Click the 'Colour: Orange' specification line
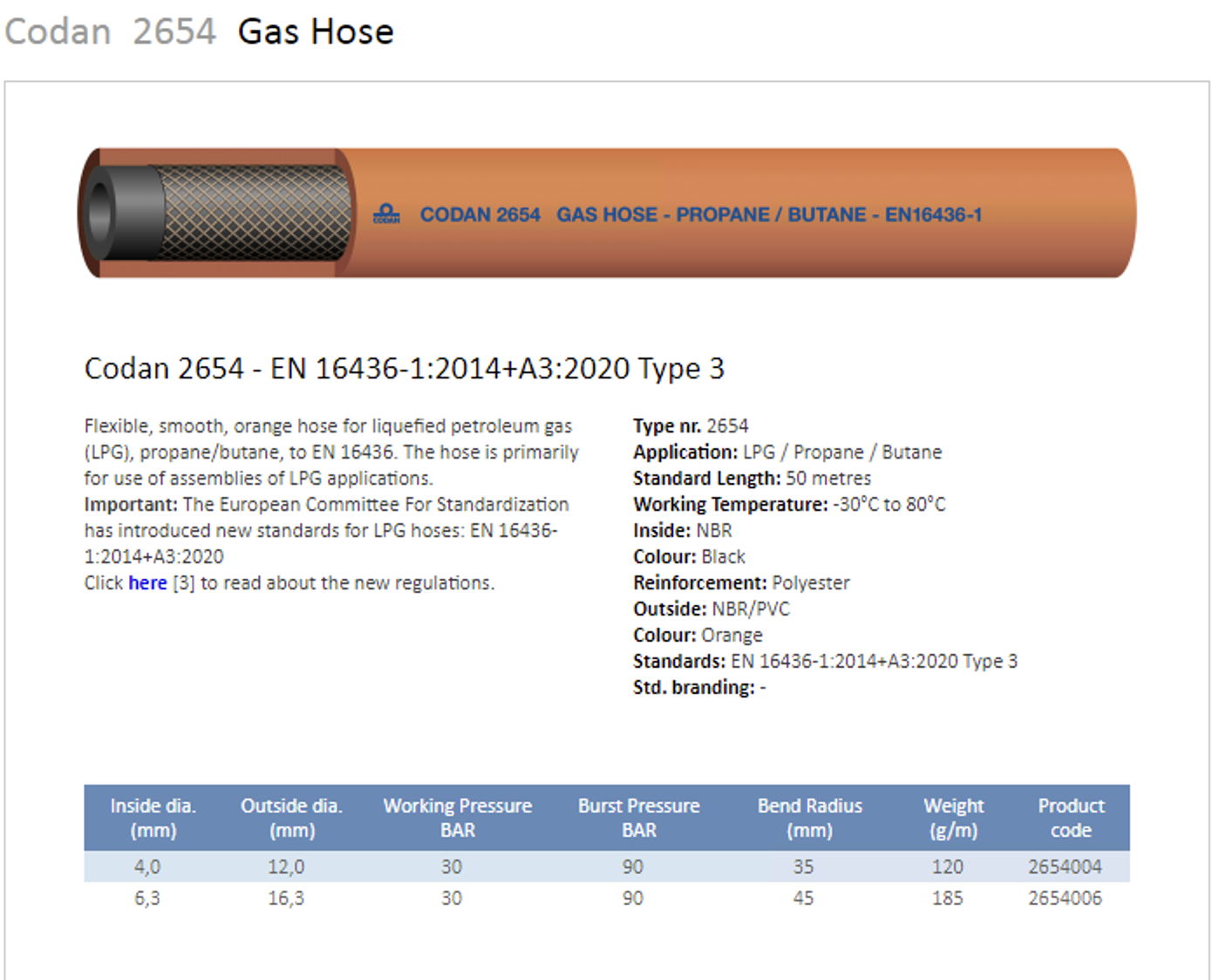 [698, 636]
